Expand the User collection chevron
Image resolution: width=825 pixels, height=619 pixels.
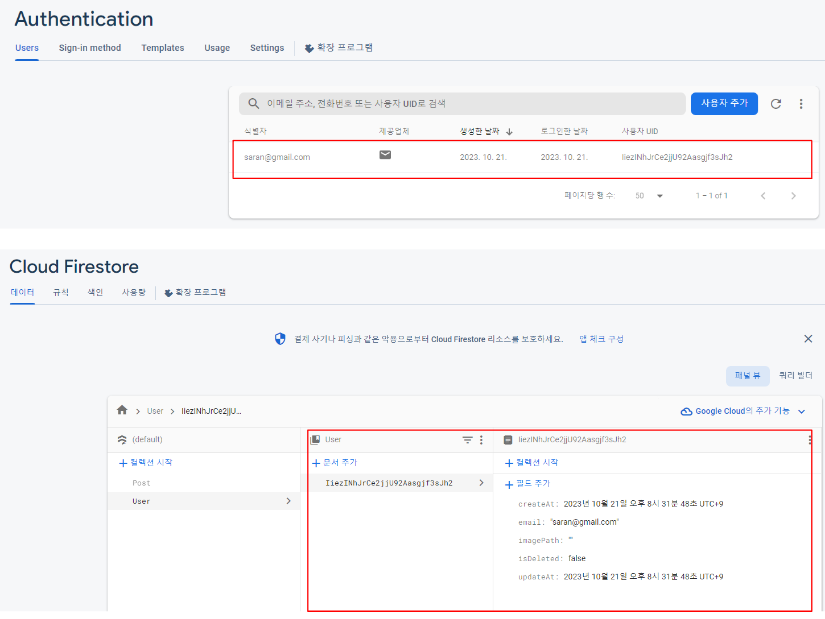288,501
